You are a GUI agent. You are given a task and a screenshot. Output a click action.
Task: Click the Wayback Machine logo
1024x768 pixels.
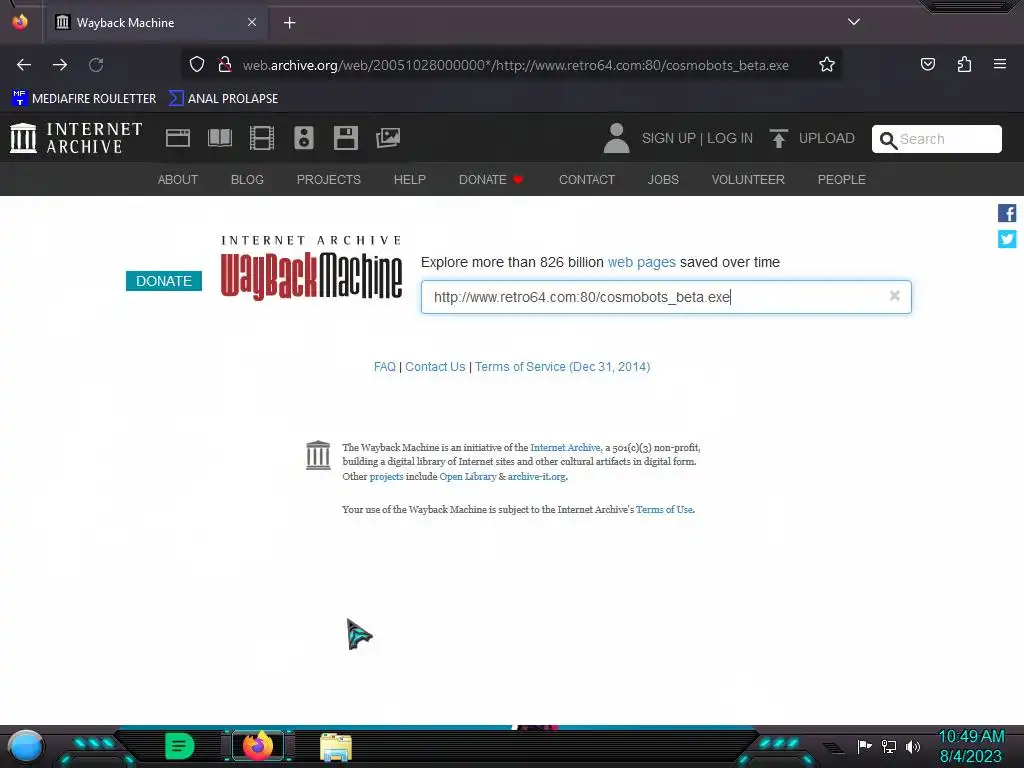tap(312, 268)
